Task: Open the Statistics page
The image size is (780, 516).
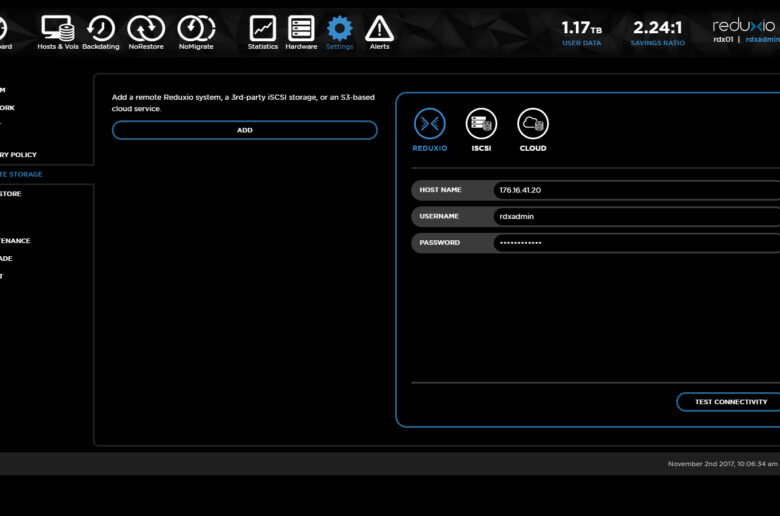Action: tap(263, 32)
